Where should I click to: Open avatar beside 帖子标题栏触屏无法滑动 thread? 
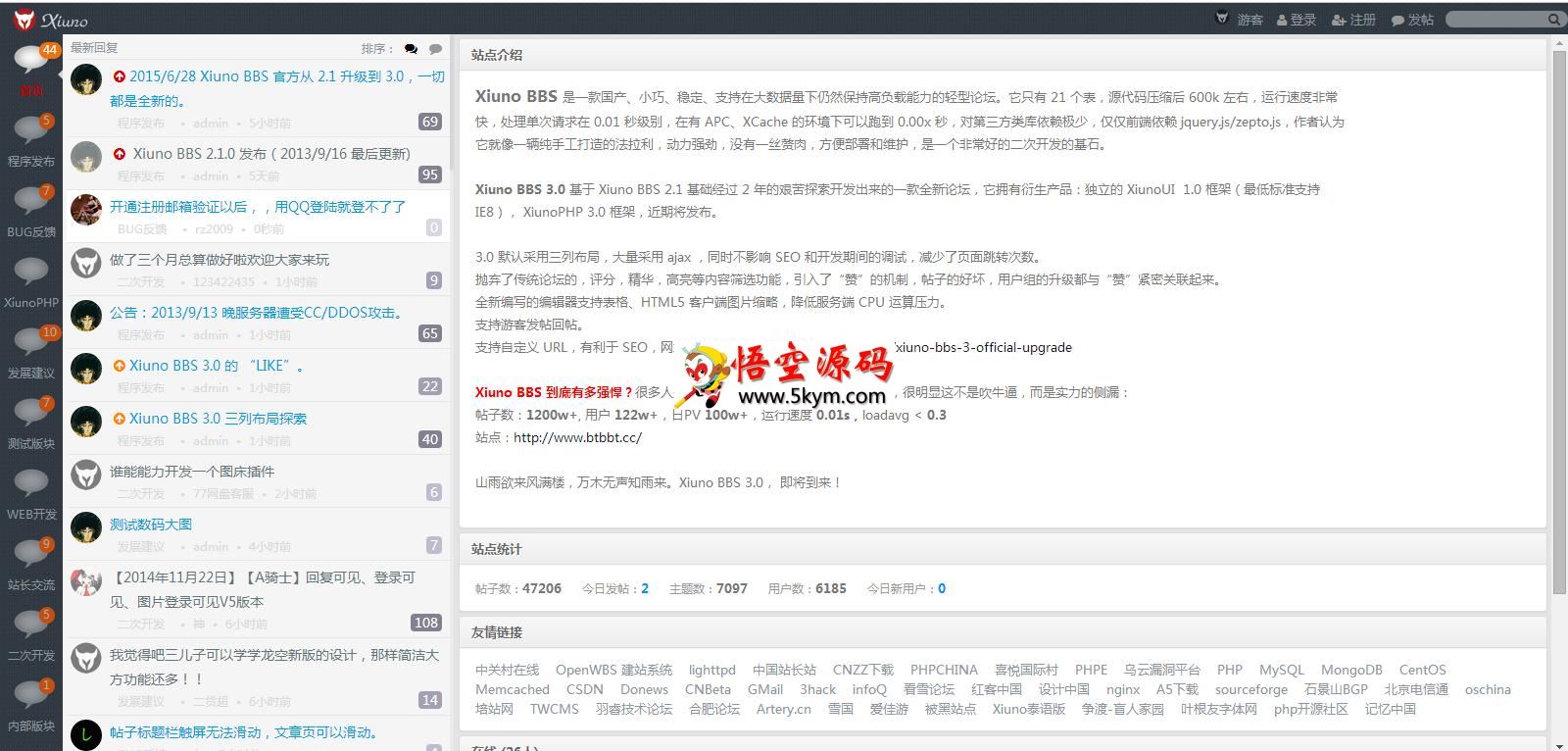click(x=86, y=735)
